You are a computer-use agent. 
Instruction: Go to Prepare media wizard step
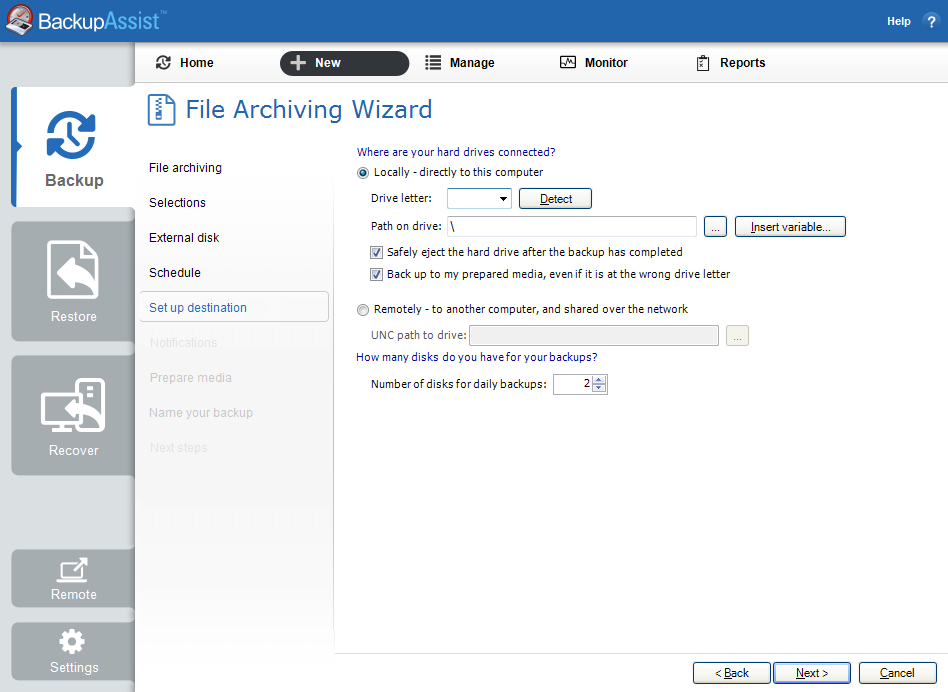click(190, 378)
